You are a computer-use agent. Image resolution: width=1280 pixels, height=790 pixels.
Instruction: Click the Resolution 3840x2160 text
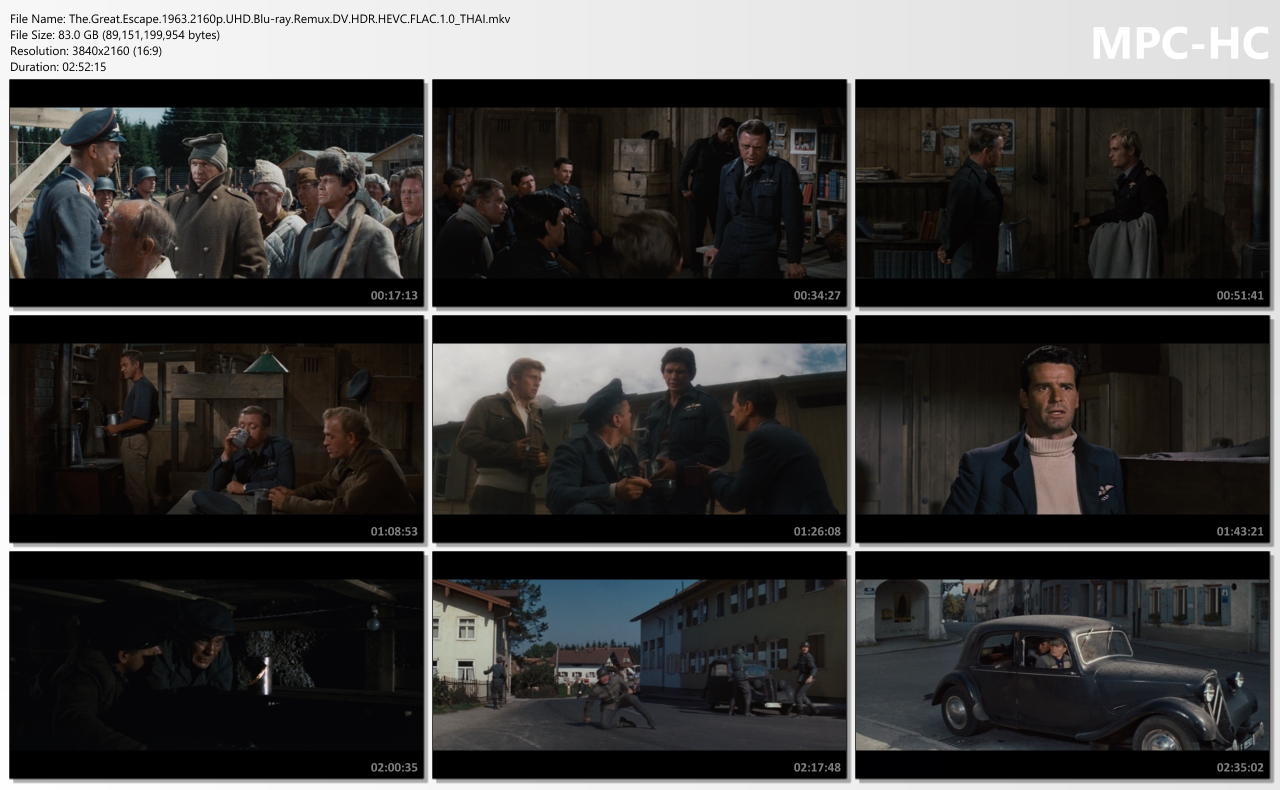point(86,51)
